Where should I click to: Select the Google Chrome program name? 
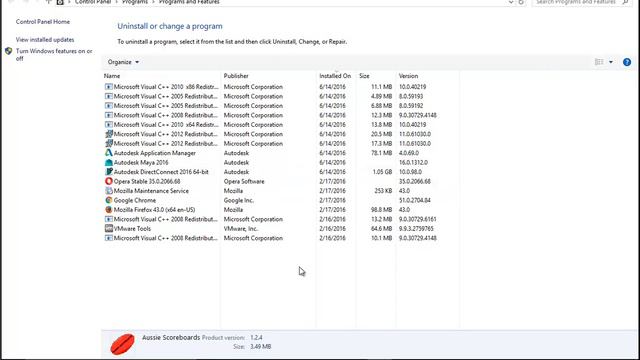coord(135,200)
